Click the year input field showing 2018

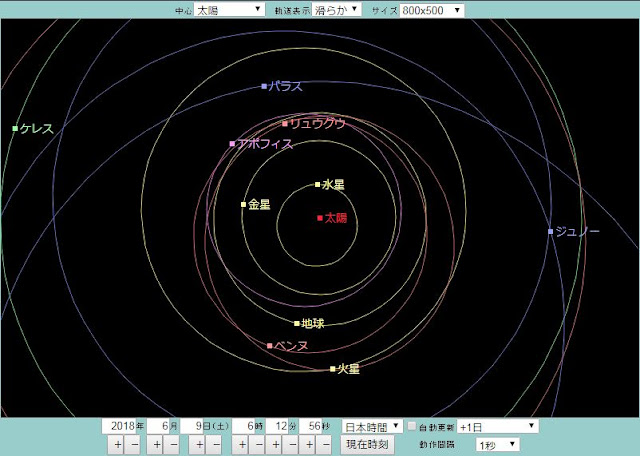pos(119,426)
